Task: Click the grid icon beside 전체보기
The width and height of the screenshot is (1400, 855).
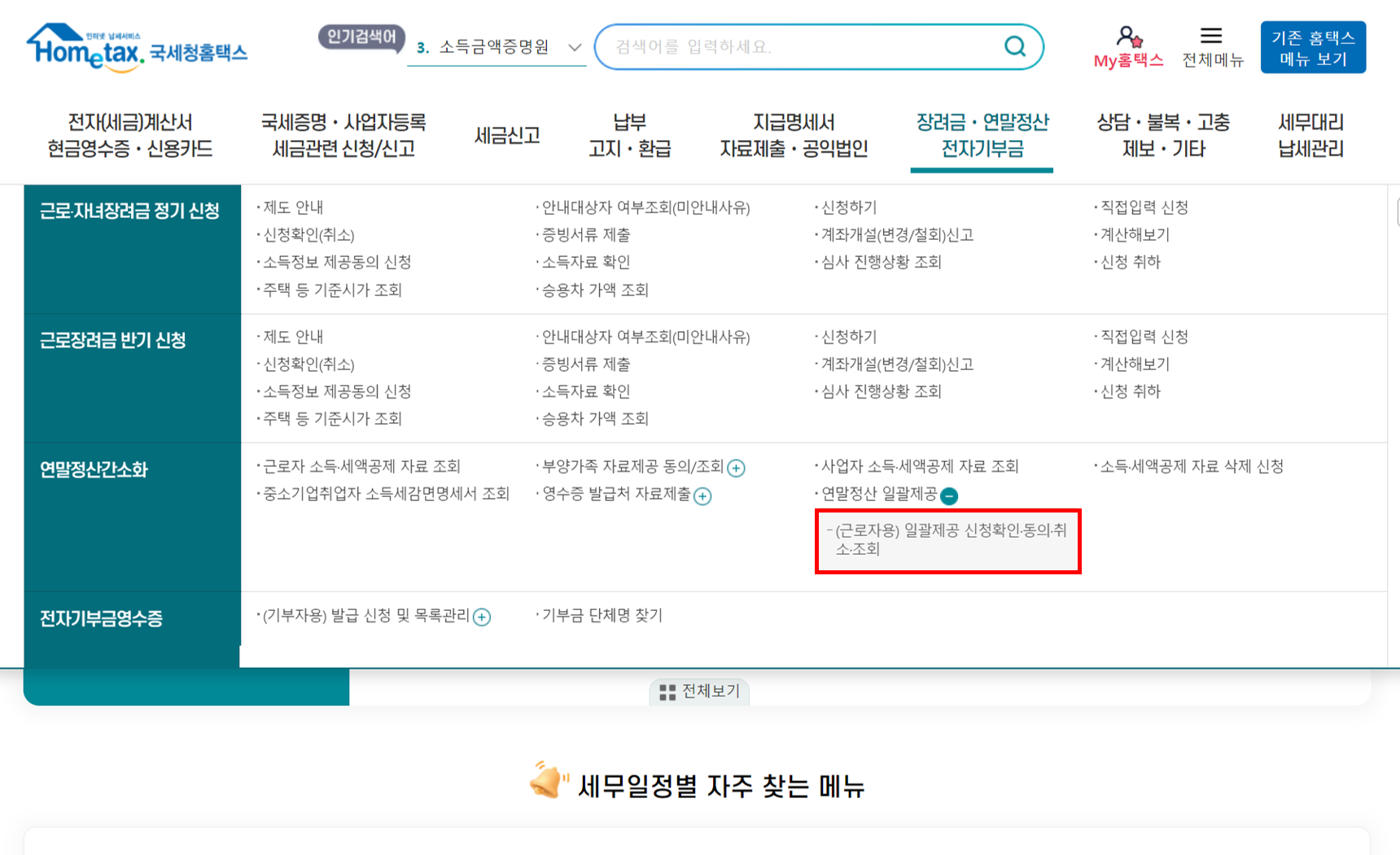Action: (x=669, y=691)
